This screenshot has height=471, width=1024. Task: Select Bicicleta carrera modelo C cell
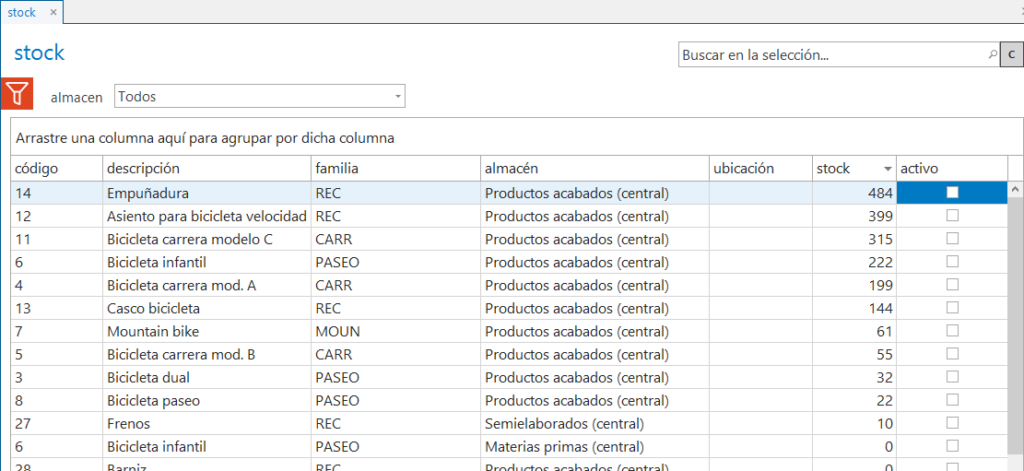point(207,239)
